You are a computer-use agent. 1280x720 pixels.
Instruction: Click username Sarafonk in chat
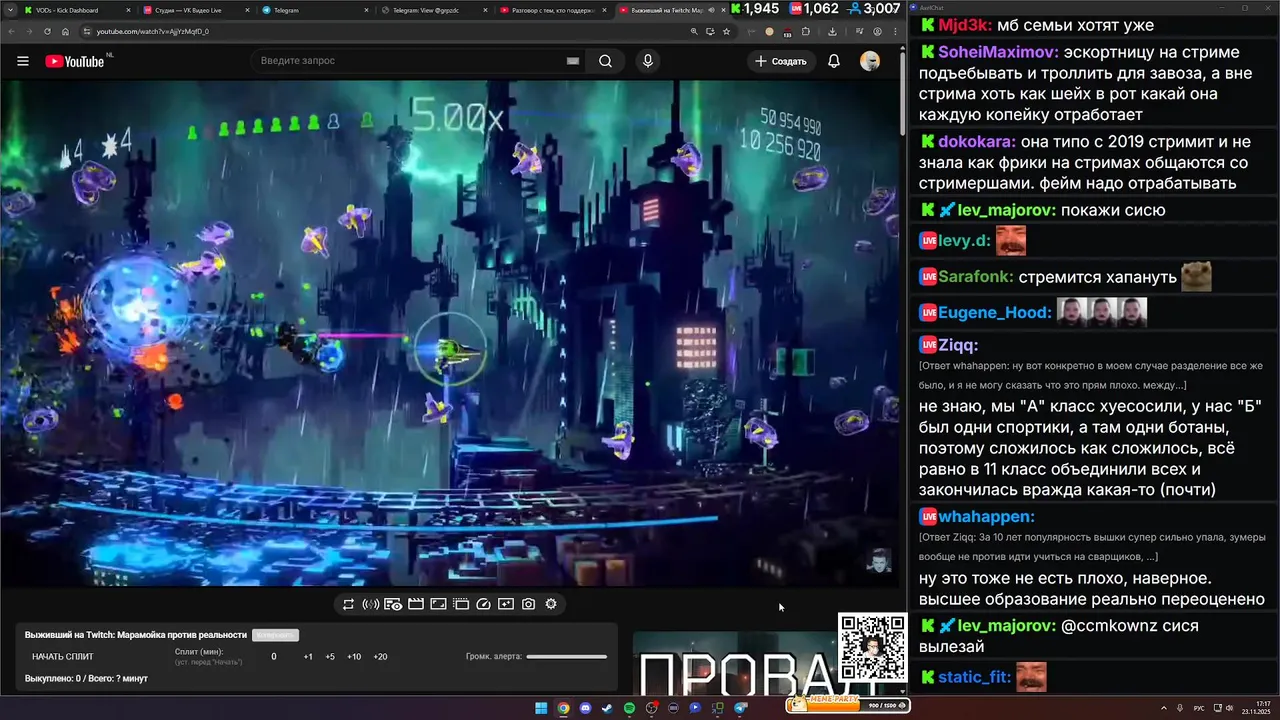[975, 277]
